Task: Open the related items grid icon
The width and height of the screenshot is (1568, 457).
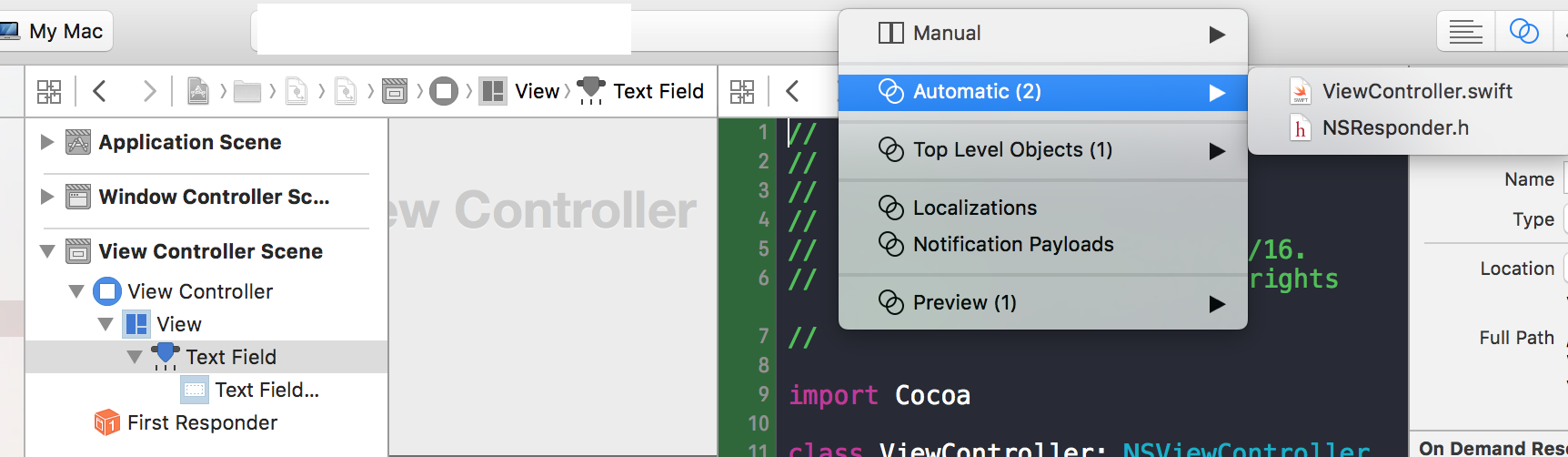Action: tap(49, 91)
